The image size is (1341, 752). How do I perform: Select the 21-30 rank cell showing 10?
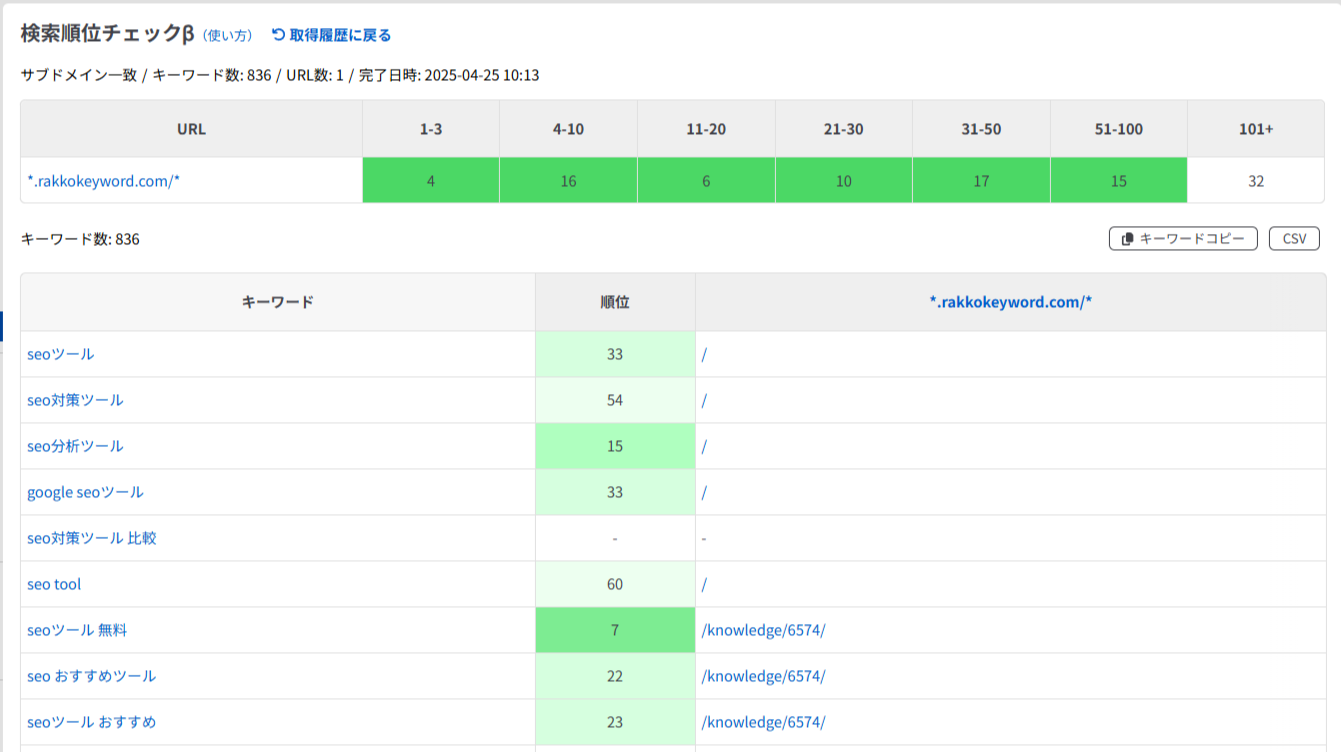click(844, 180)
